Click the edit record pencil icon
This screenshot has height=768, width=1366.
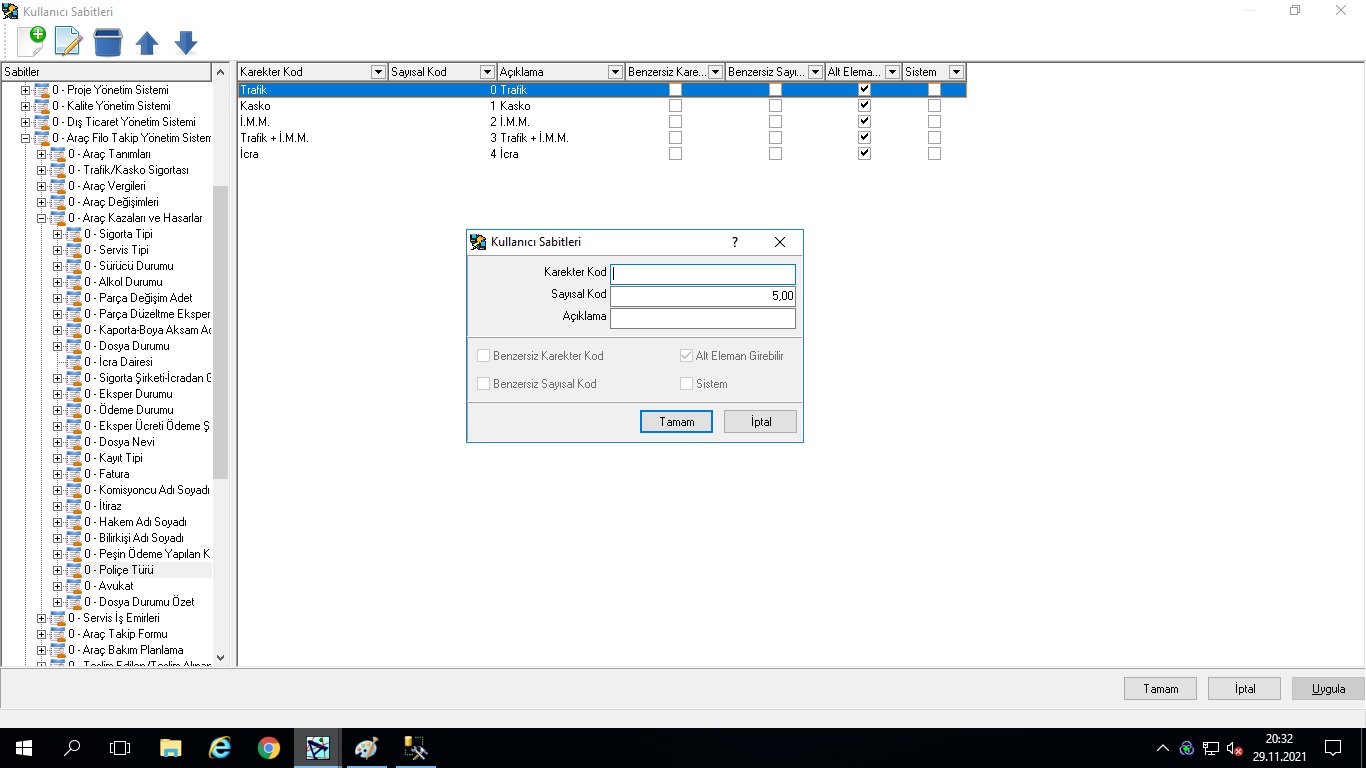coord(68,42)
